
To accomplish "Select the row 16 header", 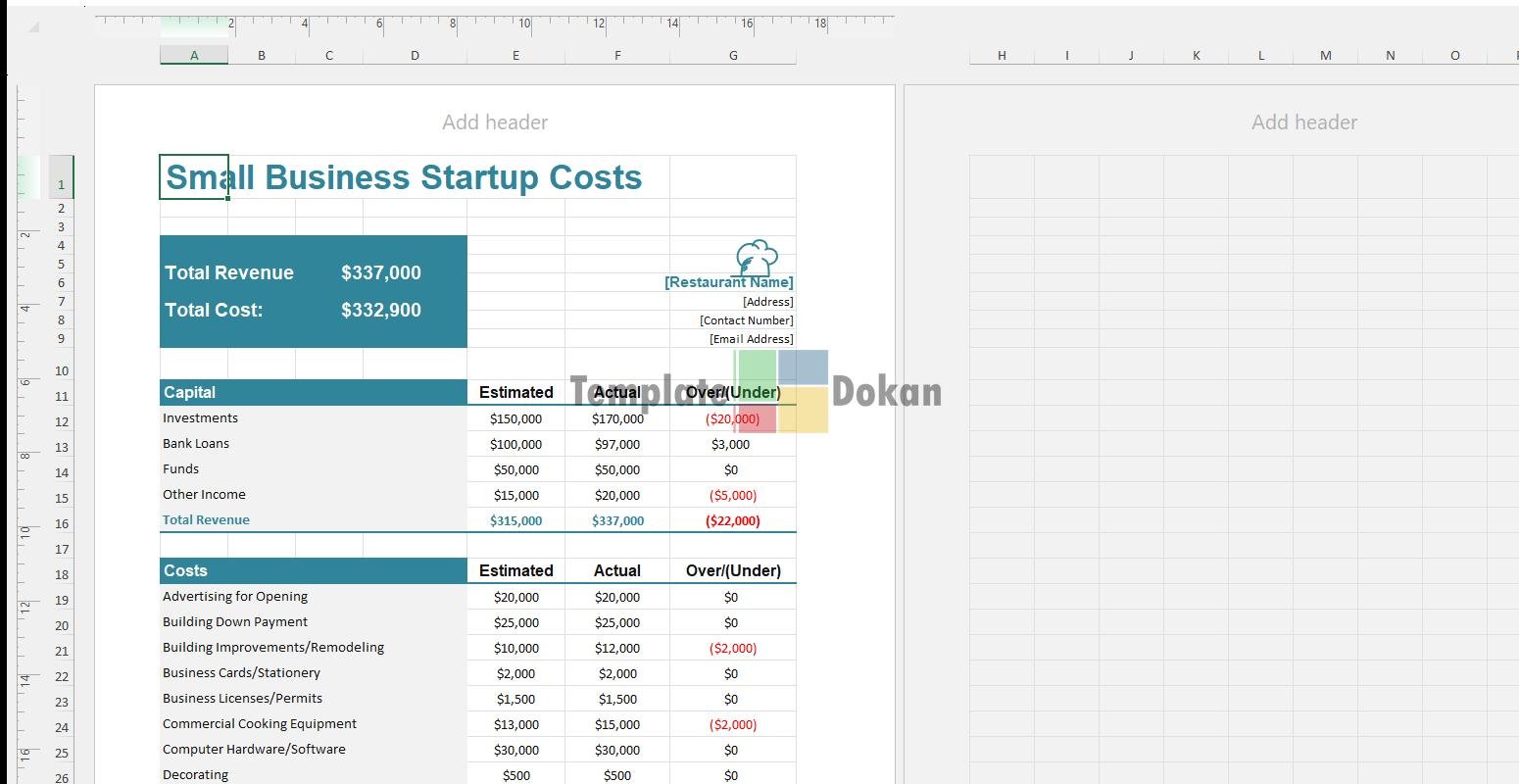I will point(62,524).
